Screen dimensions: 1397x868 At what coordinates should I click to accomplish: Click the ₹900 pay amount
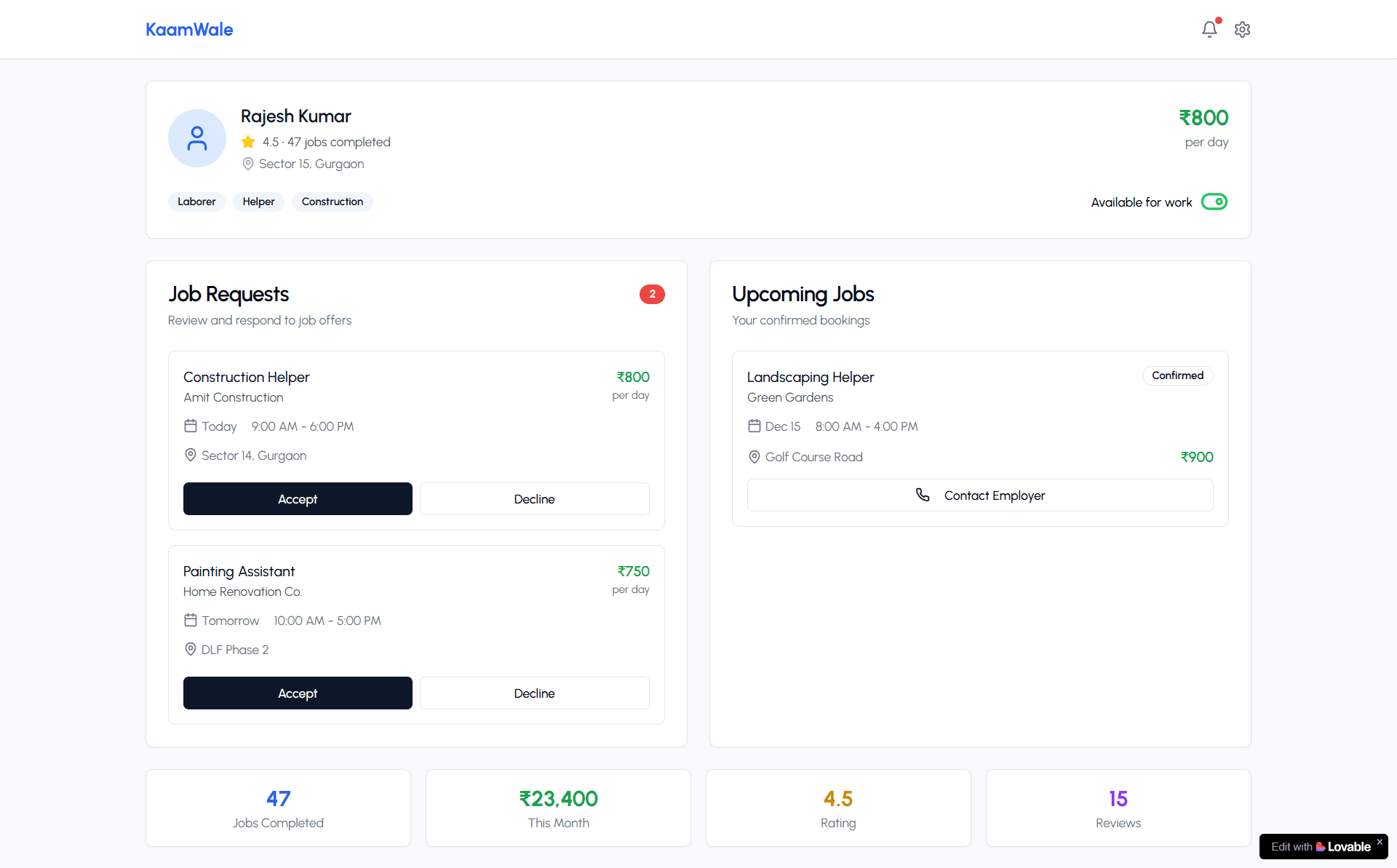pyautogui.click(x=1197, y=457)
